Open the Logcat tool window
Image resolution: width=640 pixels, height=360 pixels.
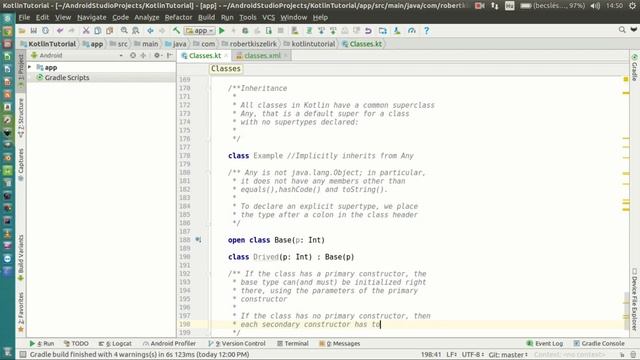coord(115,344)
